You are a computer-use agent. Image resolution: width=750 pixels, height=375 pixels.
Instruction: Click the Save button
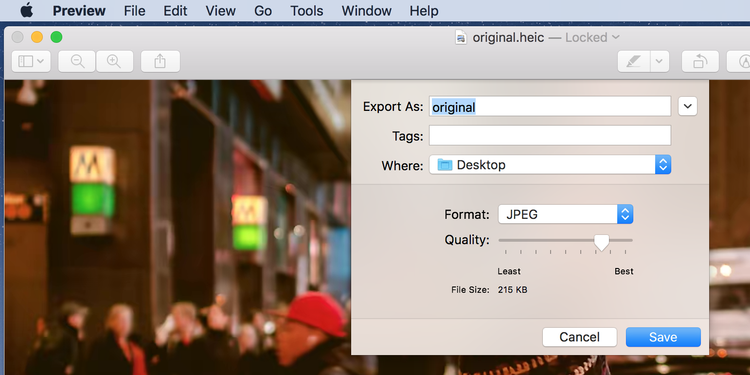pyautogui.click(x=663, y=337)
